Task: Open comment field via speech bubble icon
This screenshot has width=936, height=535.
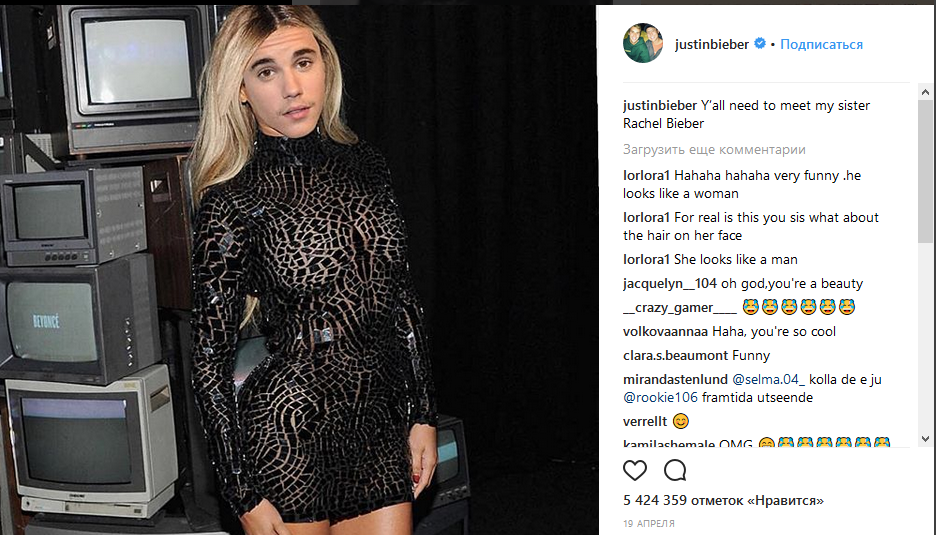Action: pos(675,471)
